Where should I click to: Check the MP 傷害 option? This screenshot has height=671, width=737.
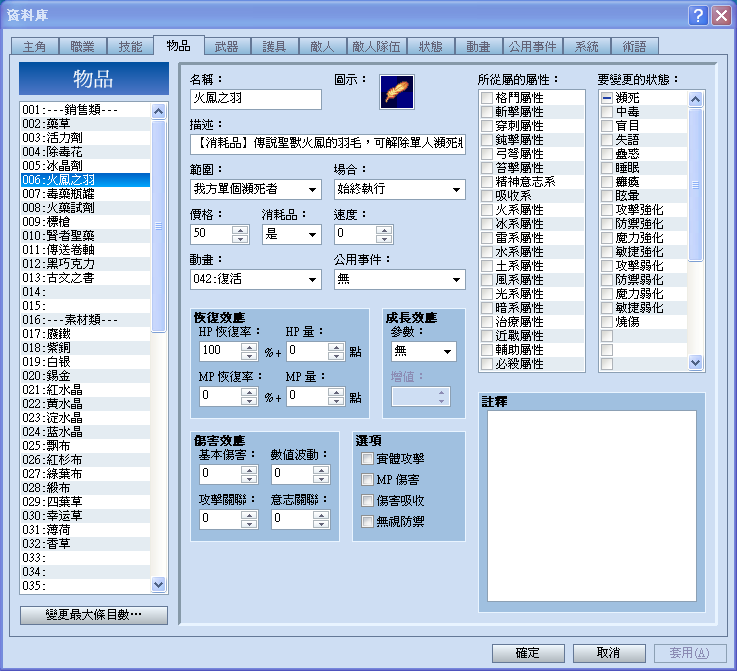tap(367, 479)
